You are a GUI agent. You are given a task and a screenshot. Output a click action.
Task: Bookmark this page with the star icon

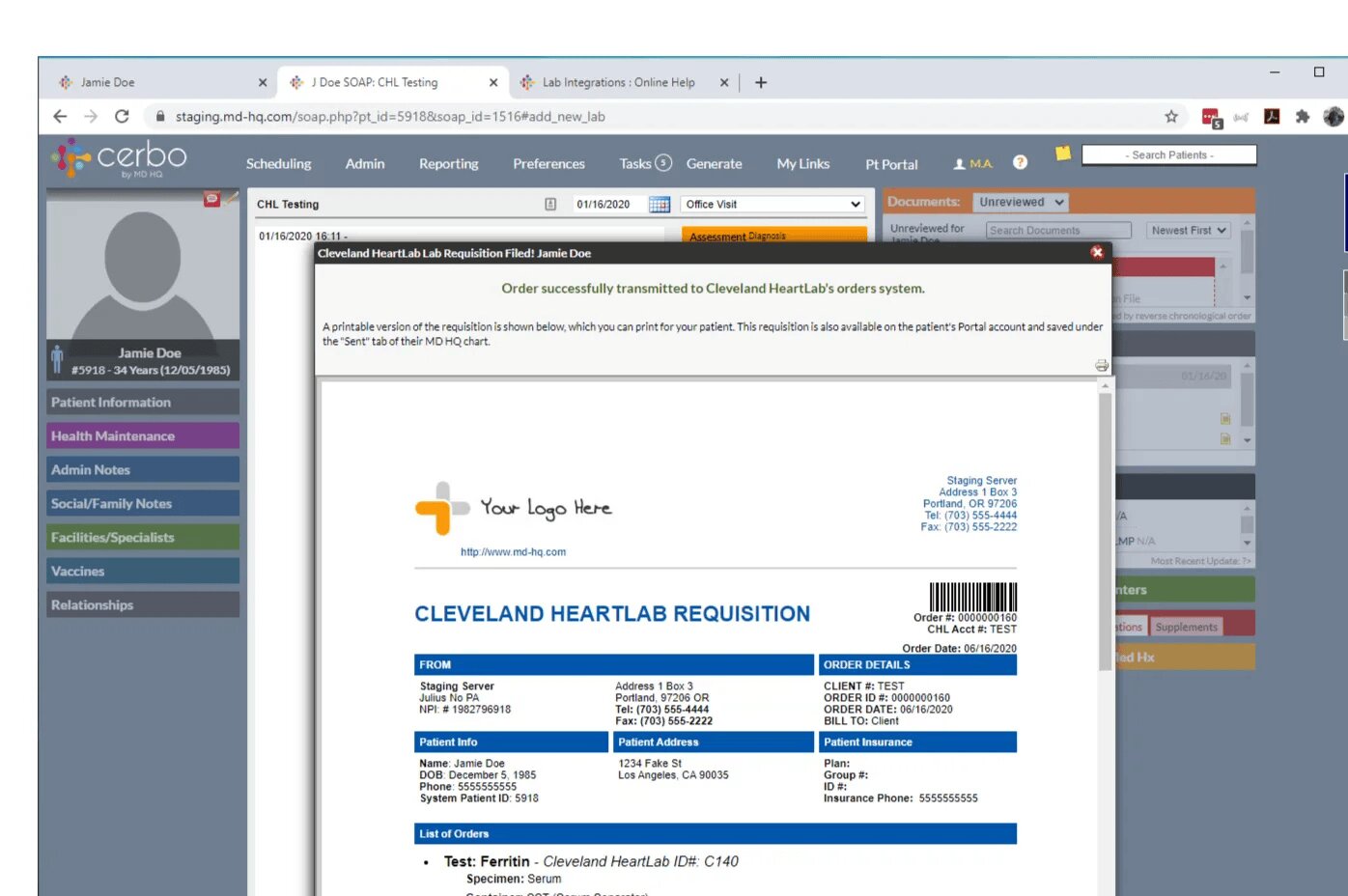click(1171, 117)
